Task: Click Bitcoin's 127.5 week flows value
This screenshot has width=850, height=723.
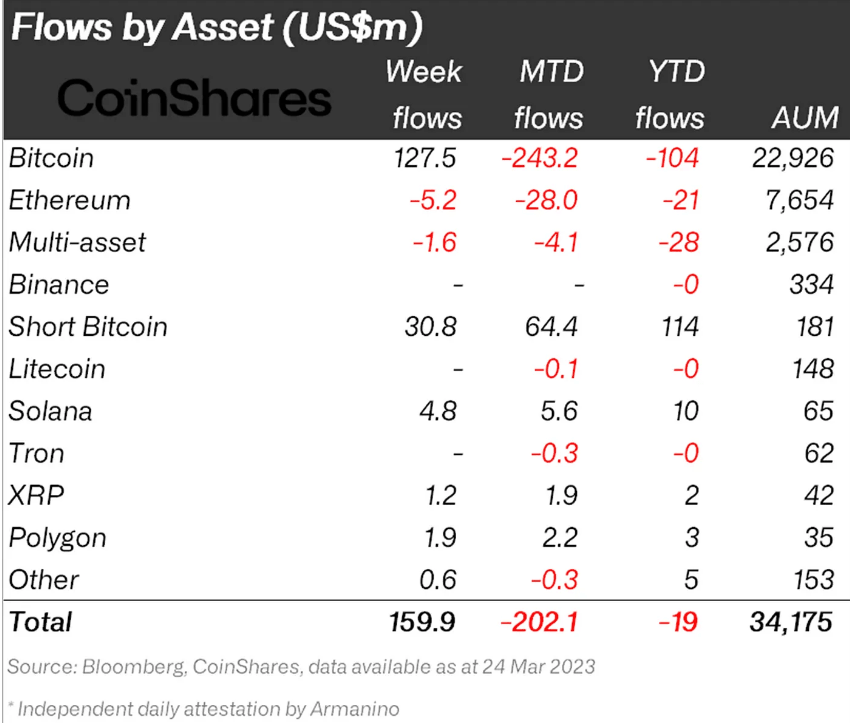Action: click(x=426, y=158)
